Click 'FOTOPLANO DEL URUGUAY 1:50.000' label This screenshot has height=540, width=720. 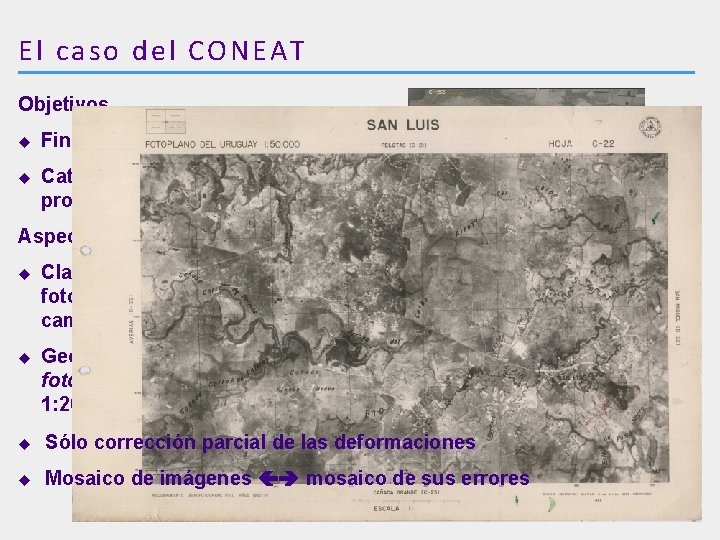[x=222, y=144]
